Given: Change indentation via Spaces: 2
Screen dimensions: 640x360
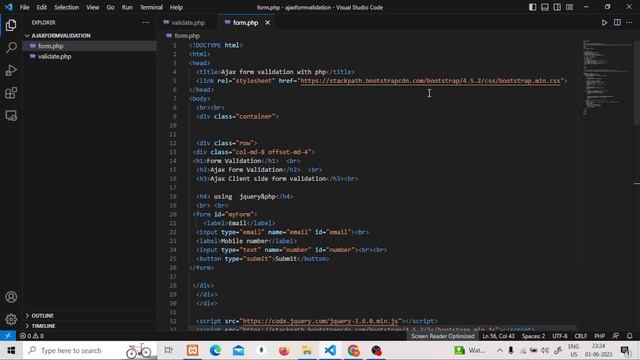Looking at the screenshot, I should point(533,336).
